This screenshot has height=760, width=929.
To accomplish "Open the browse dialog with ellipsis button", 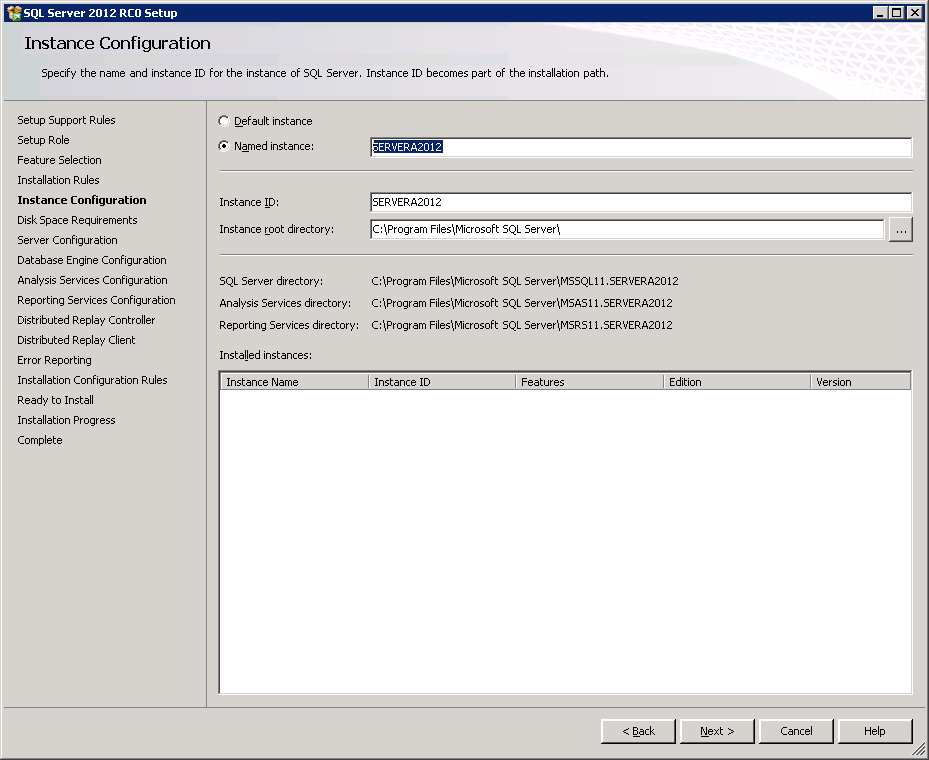I will [900, 230].
